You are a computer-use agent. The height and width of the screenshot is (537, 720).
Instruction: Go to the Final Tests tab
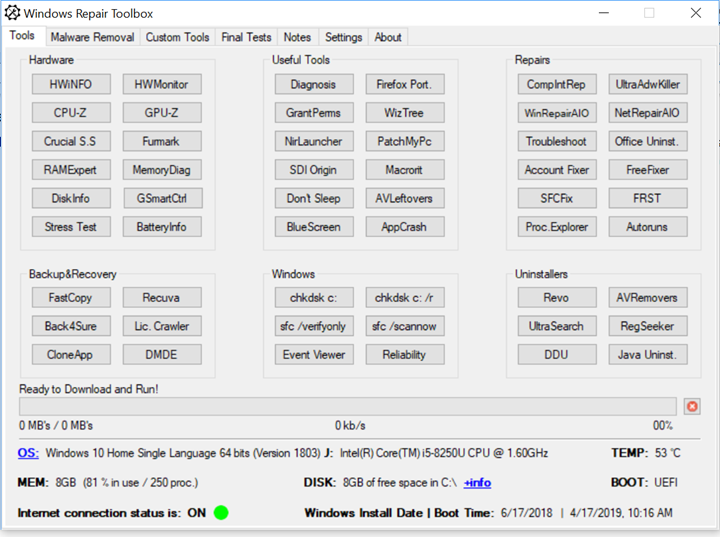[x=247, y=37]
